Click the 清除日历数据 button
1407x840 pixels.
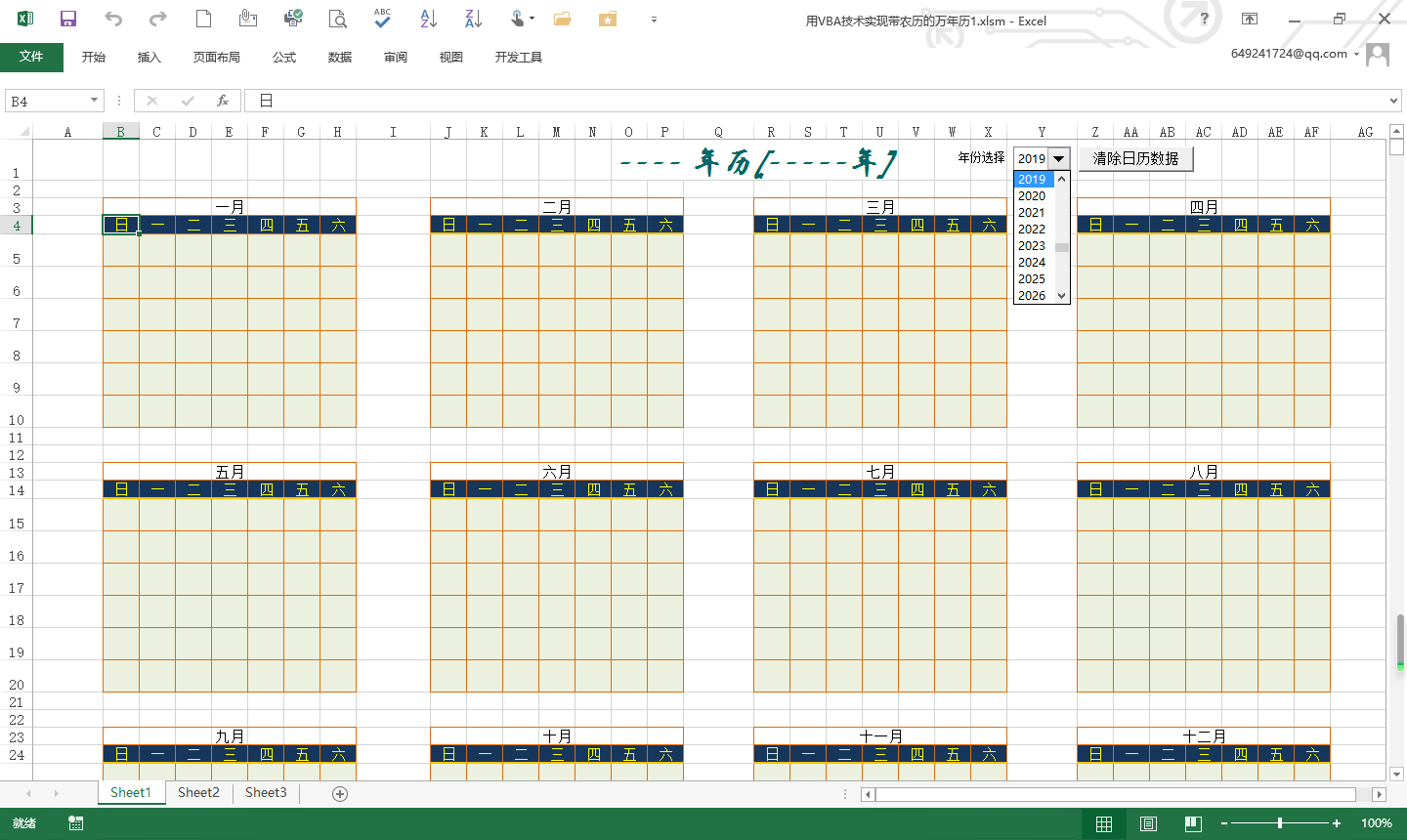point(1135,159)
